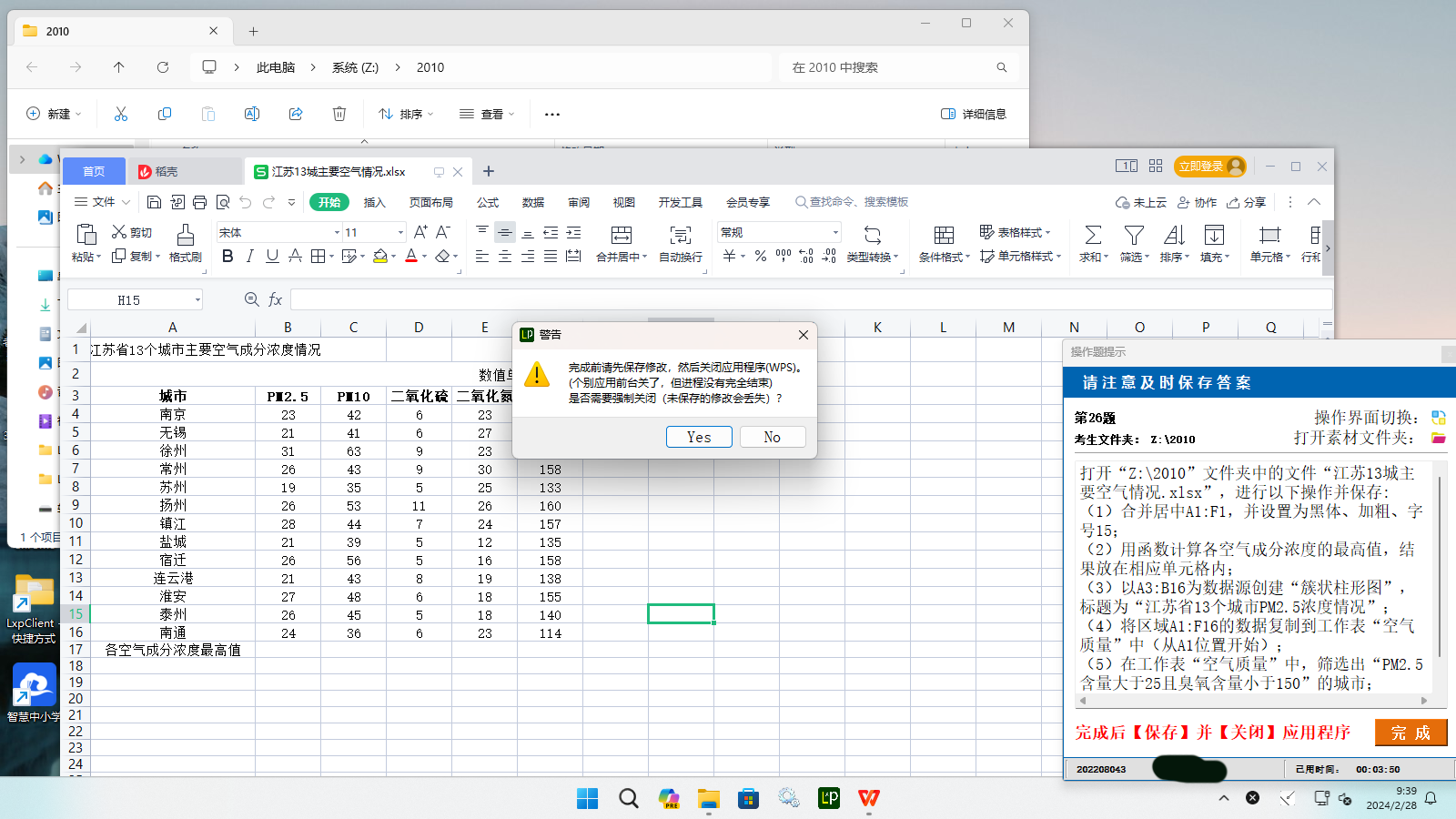Open the 数据 (Data) ribbon tab
This screenshot has height=819, width=1456.
533,202
